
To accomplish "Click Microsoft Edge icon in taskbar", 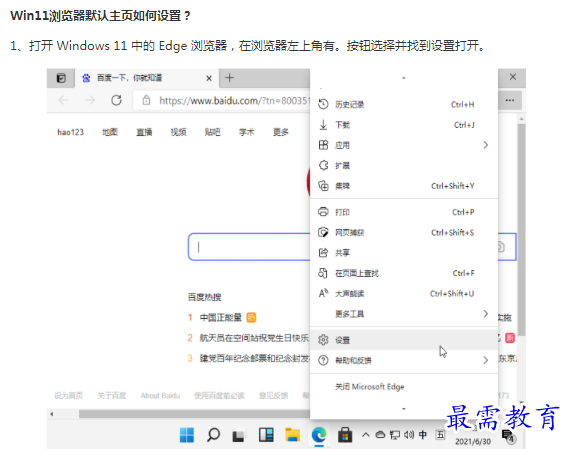I will coord(319,435).
